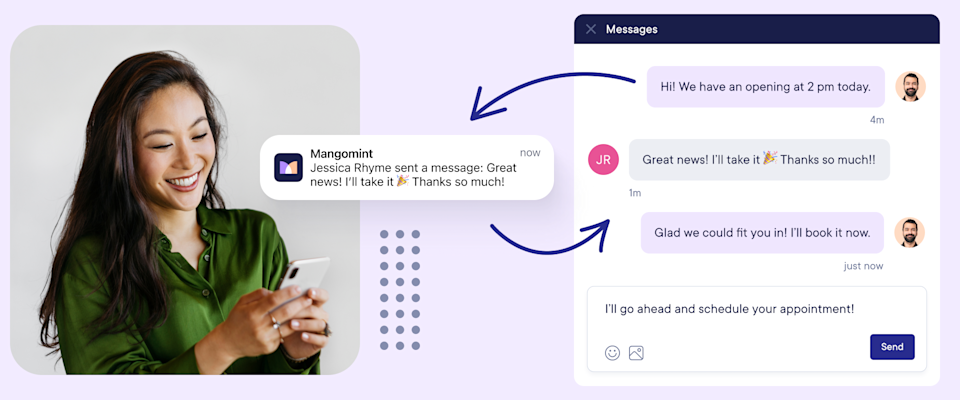This screenshot has width=960, height=400.
Task: Click the staff avatar beside the 2 pm message
Action: coord(910,86)
